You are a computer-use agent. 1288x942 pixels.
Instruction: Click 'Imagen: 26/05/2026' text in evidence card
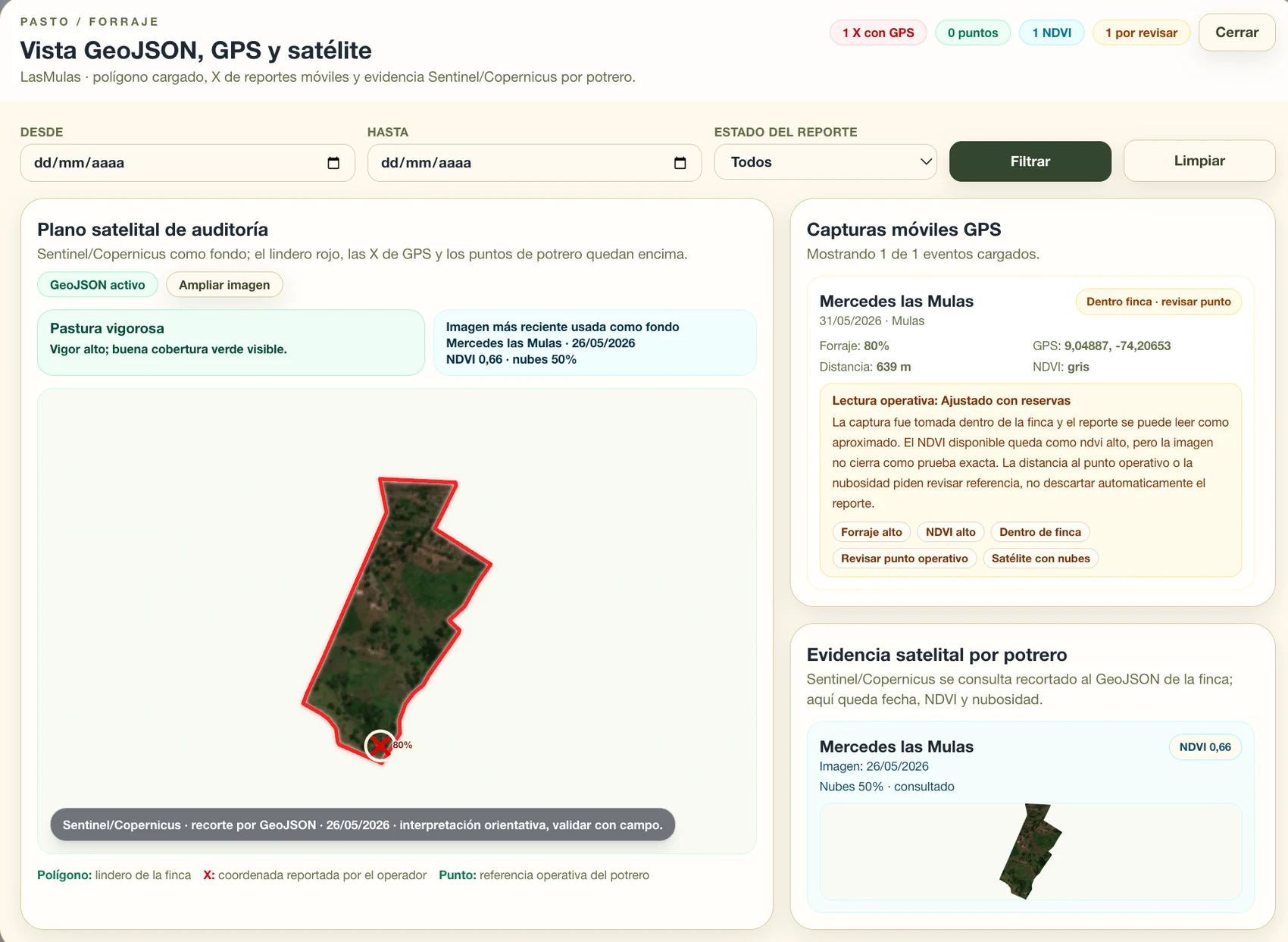click(x=874, y=766)
